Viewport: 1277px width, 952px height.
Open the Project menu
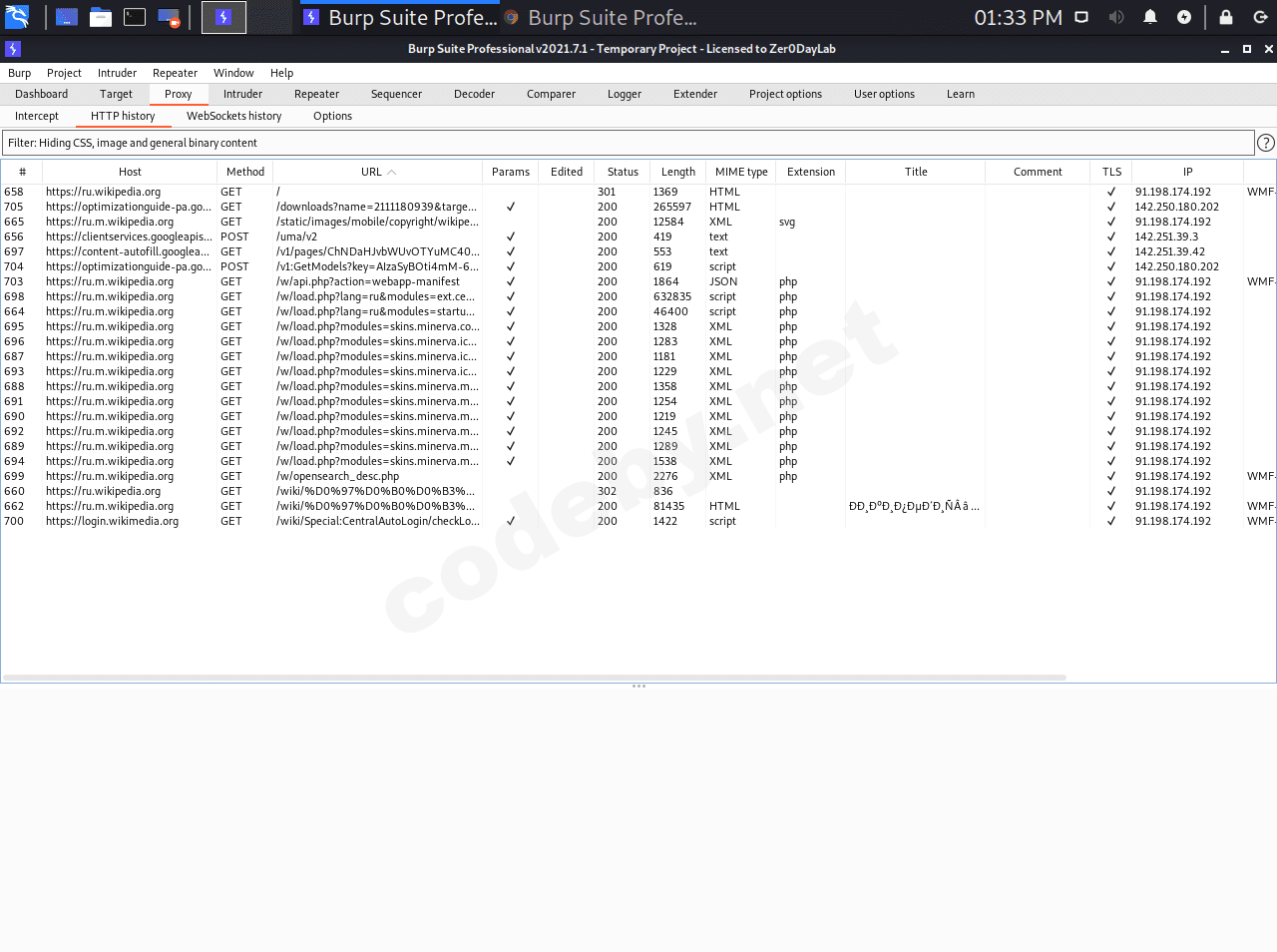point(64,73)
